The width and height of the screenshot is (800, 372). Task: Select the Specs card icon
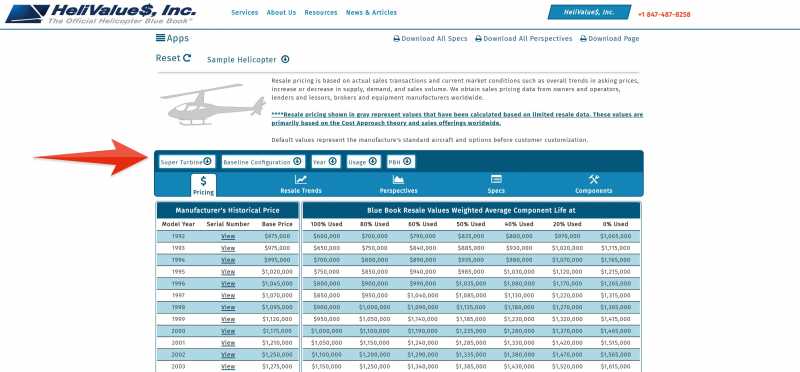click(x=496, y=179)
